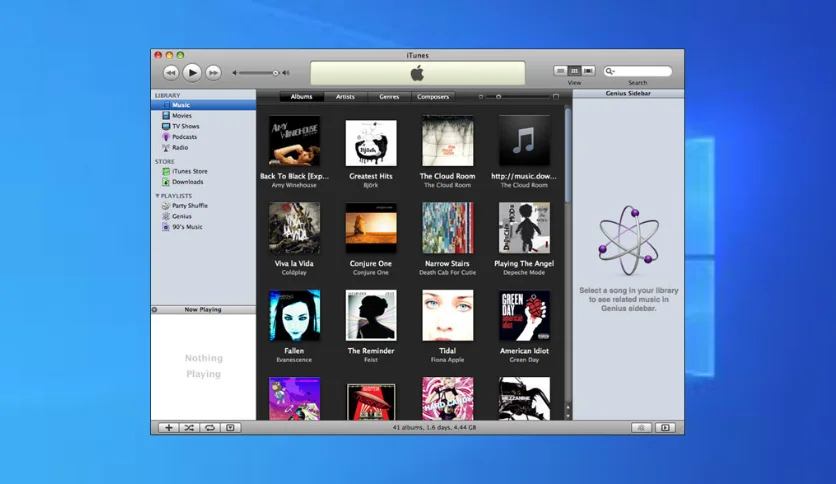Create a playlist with the plus button
Image resolution: width=836 pixels, height=484 pixels.
tap(168, 427)
